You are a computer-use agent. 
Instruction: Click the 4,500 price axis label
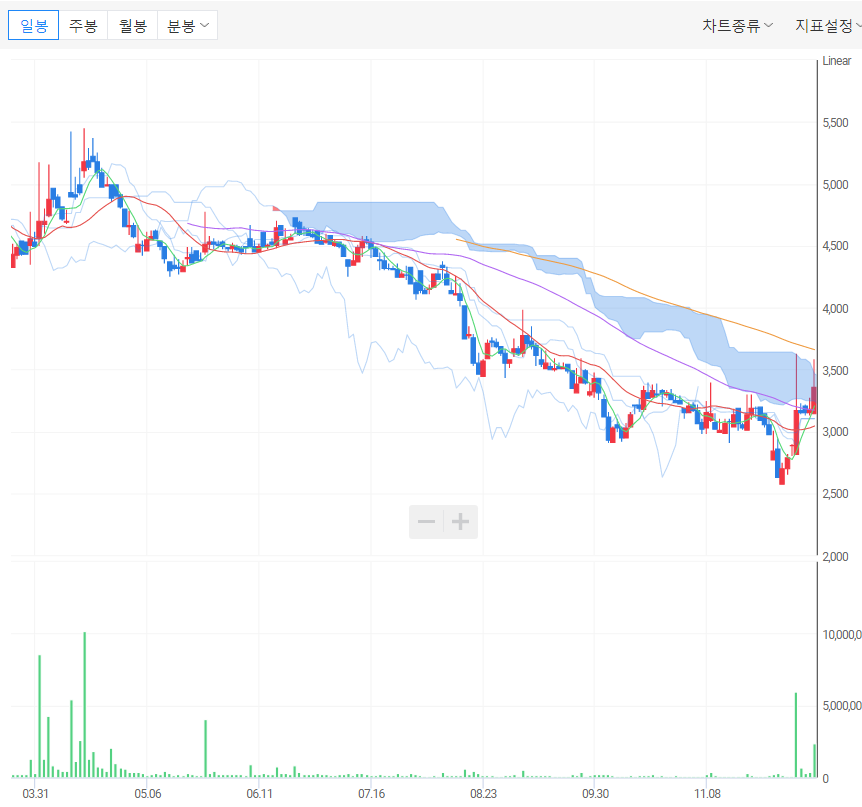[x=836, y=246]
